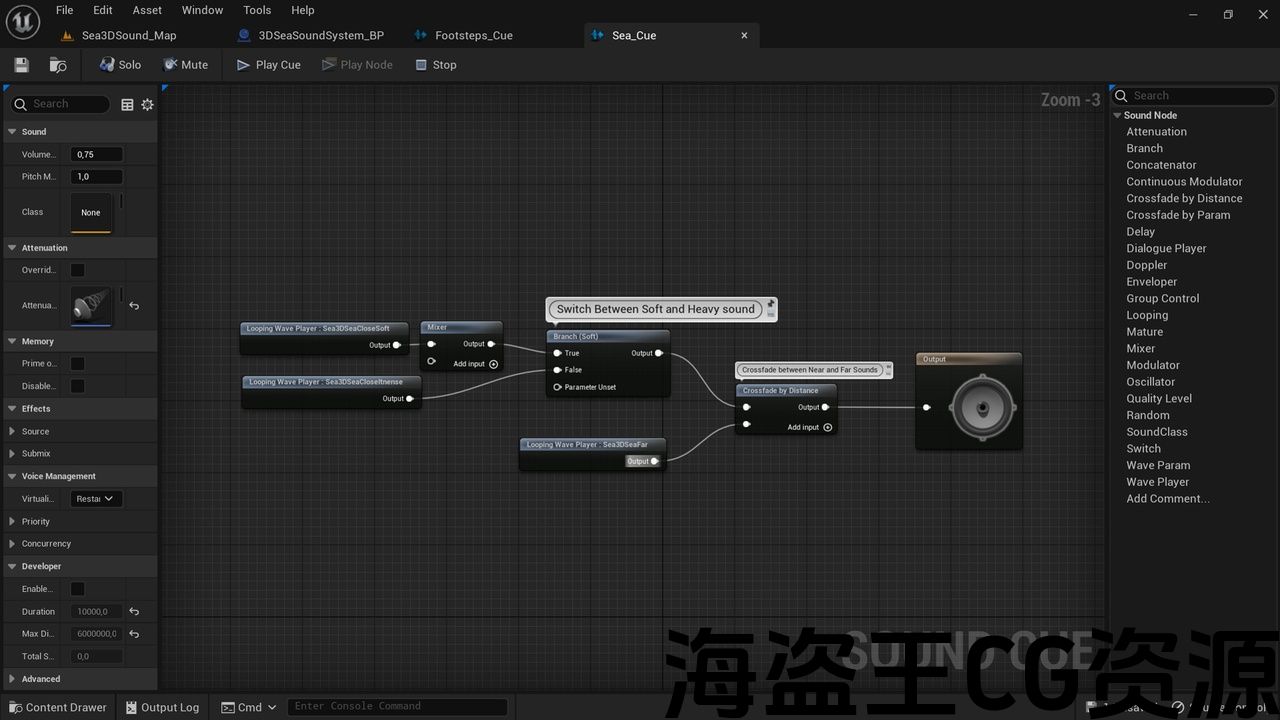The width and height of the screenshot is (1280, 720).
Task: Switch to the Footsteps_Cue tab
Action: pyautogui.click(x=473, y=36)
